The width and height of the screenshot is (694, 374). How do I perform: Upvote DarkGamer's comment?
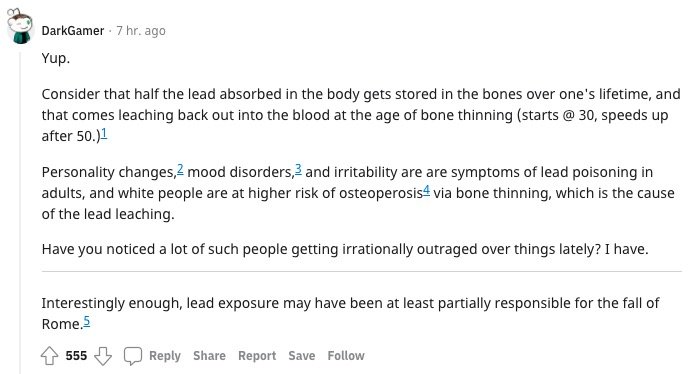[49, 355]
